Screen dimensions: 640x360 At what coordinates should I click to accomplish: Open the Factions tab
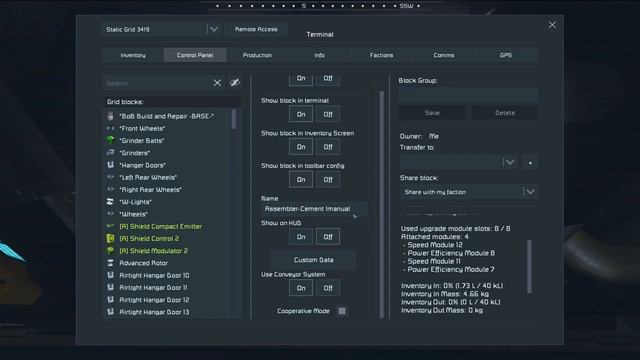click(x=382, y=55)
